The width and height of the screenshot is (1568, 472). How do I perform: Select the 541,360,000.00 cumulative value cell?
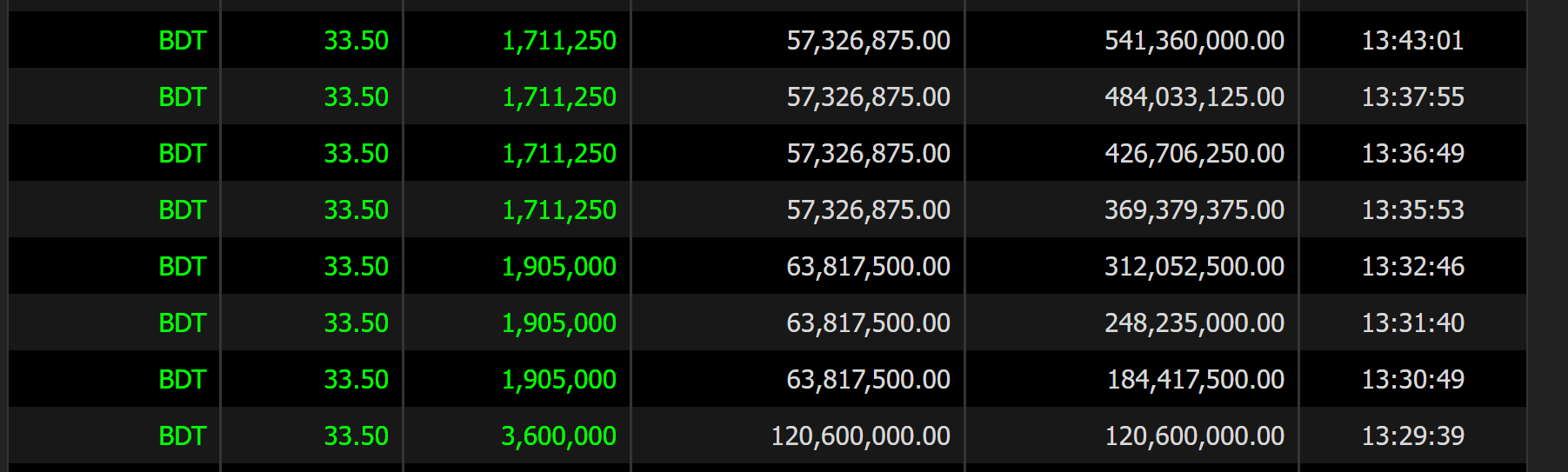[x=1194, y=40]
